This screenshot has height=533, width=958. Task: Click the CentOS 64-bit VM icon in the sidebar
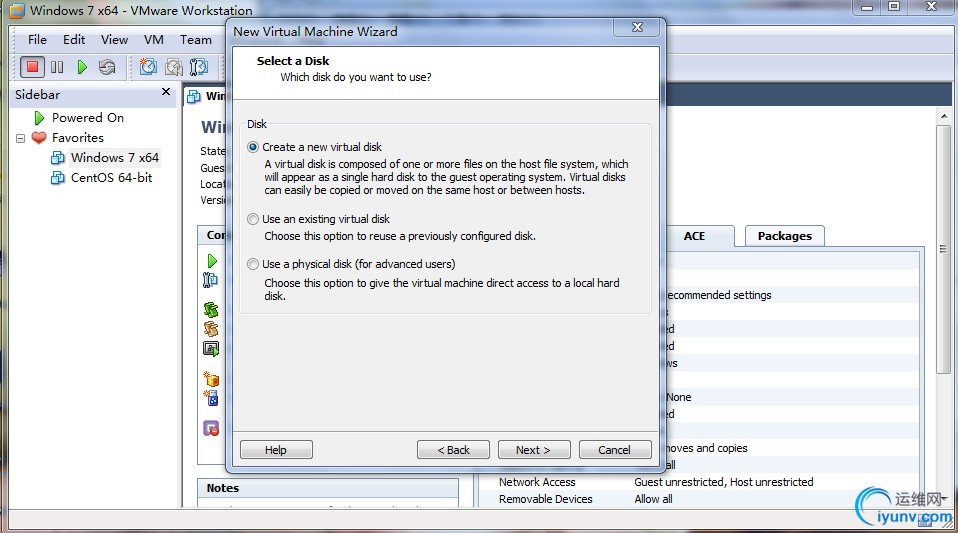57,178
